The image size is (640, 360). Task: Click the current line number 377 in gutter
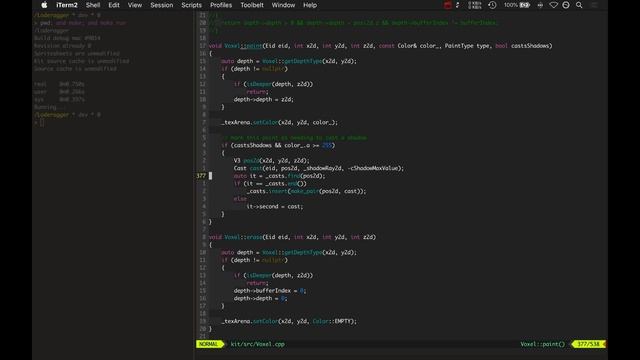pos(201,176)
